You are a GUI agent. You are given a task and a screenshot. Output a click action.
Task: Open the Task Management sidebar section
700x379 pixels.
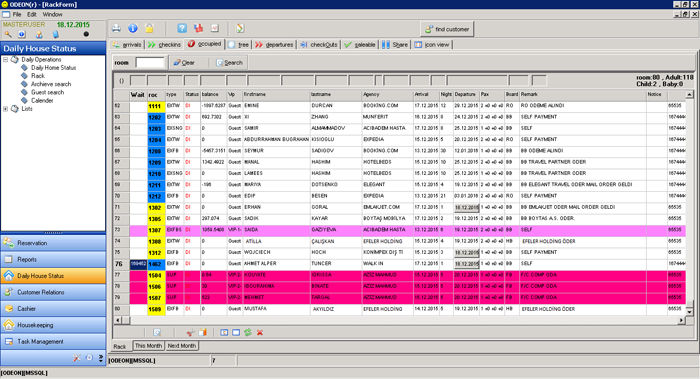point(53,342)
